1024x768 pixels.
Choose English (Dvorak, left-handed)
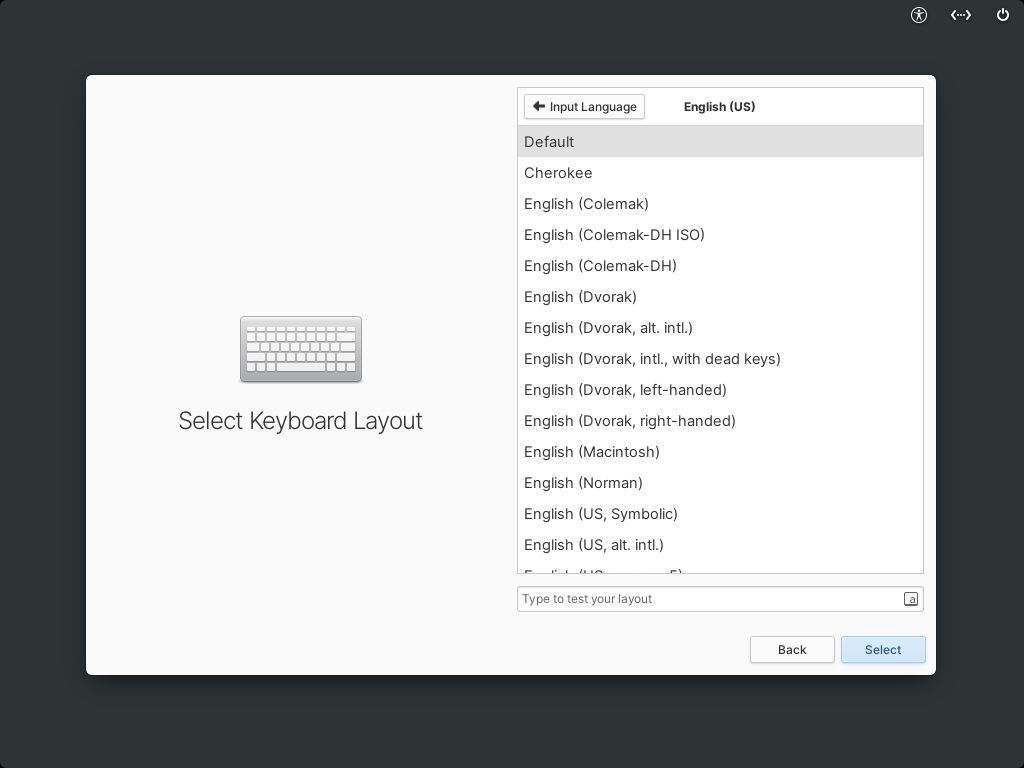click(x=720, y=390)
